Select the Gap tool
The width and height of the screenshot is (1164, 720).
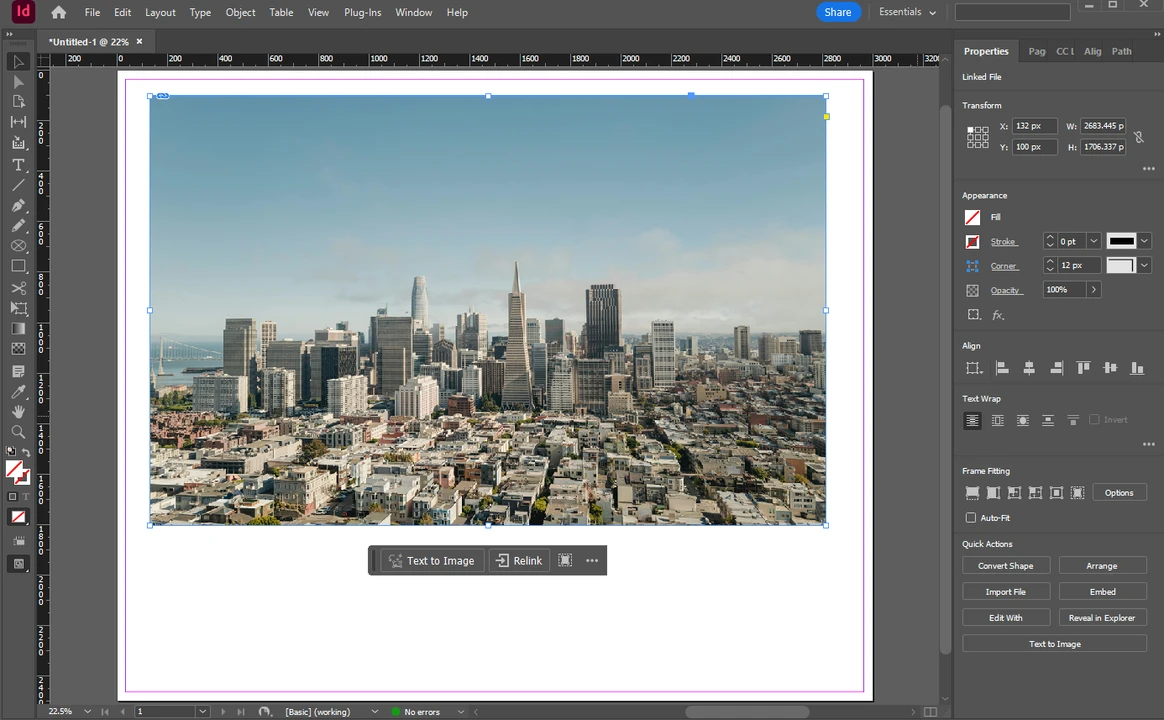[19, 122]
